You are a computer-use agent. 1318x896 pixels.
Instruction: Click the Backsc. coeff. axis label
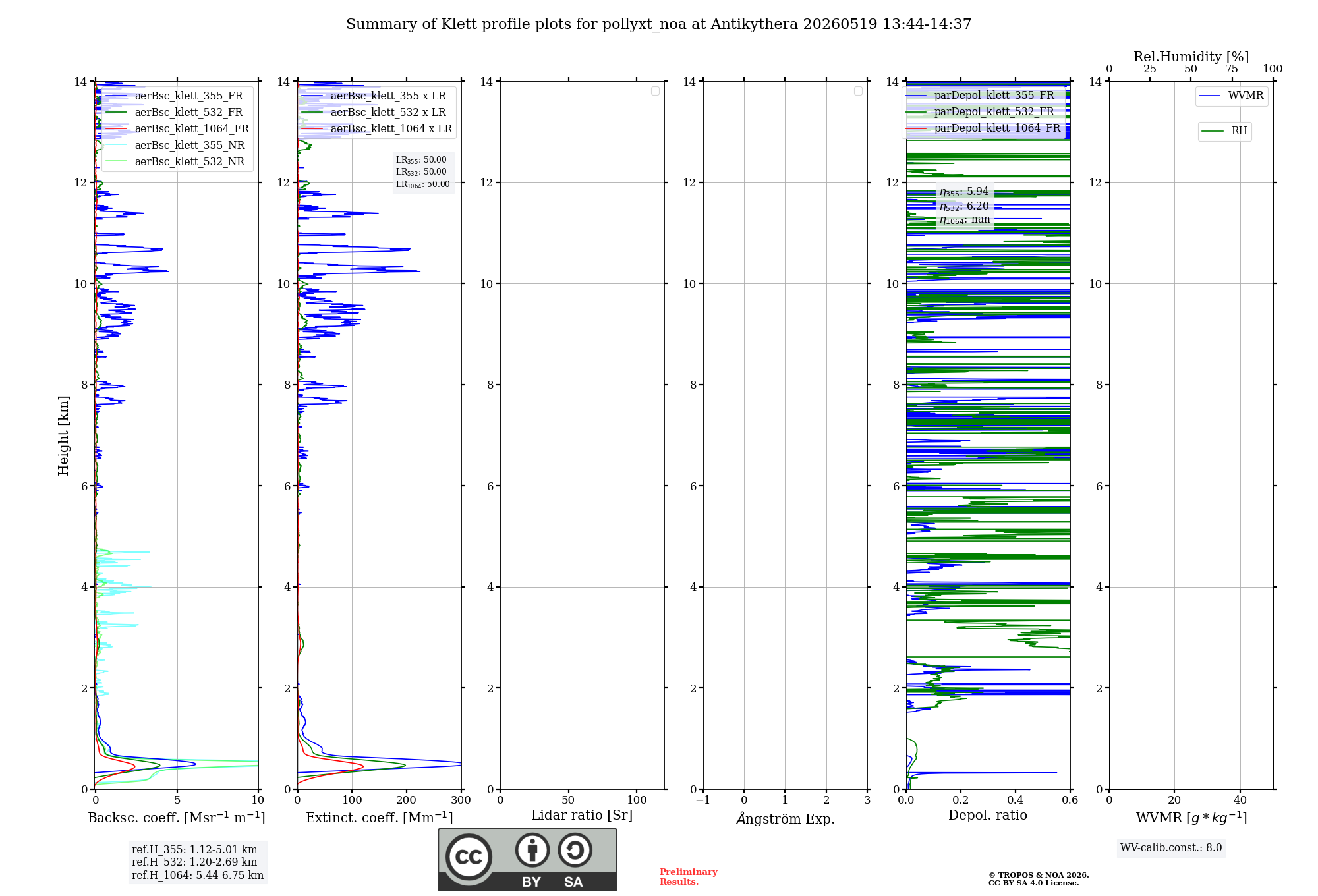pyautogui.click(x=177, y=818)
